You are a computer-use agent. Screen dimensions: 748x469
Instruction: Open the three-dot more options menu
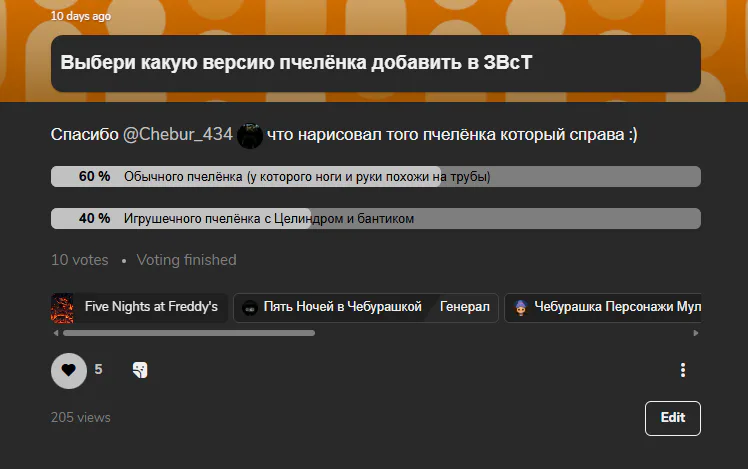(x=683, y=370)
